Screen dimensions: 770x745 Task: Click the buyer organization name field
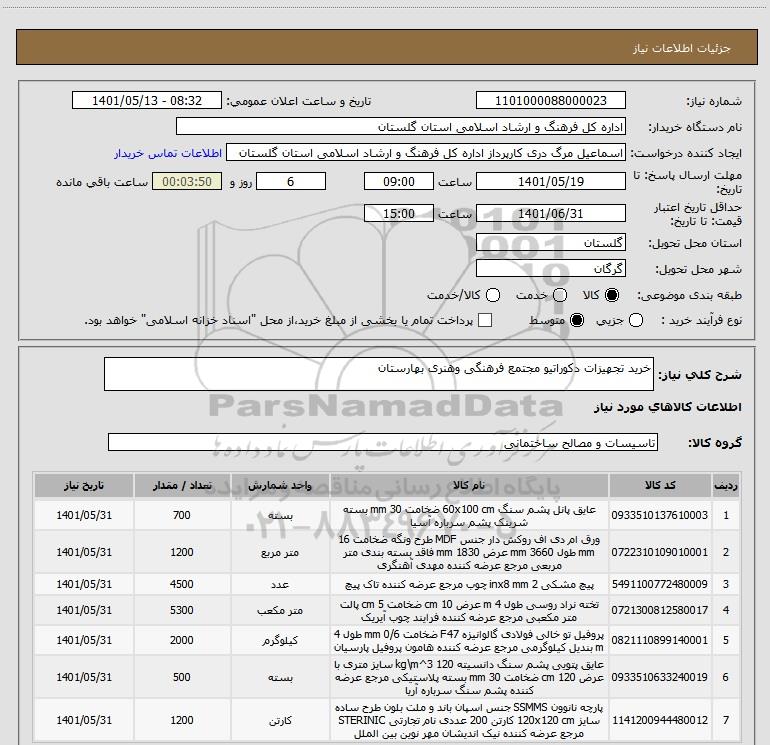click(401, 127)
